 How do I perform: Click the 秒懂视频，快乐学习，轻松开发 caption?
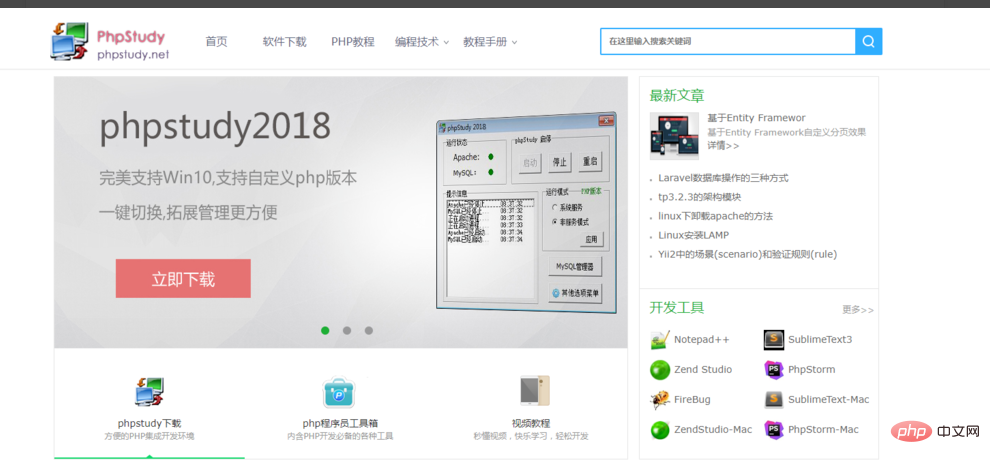(531, 436)
